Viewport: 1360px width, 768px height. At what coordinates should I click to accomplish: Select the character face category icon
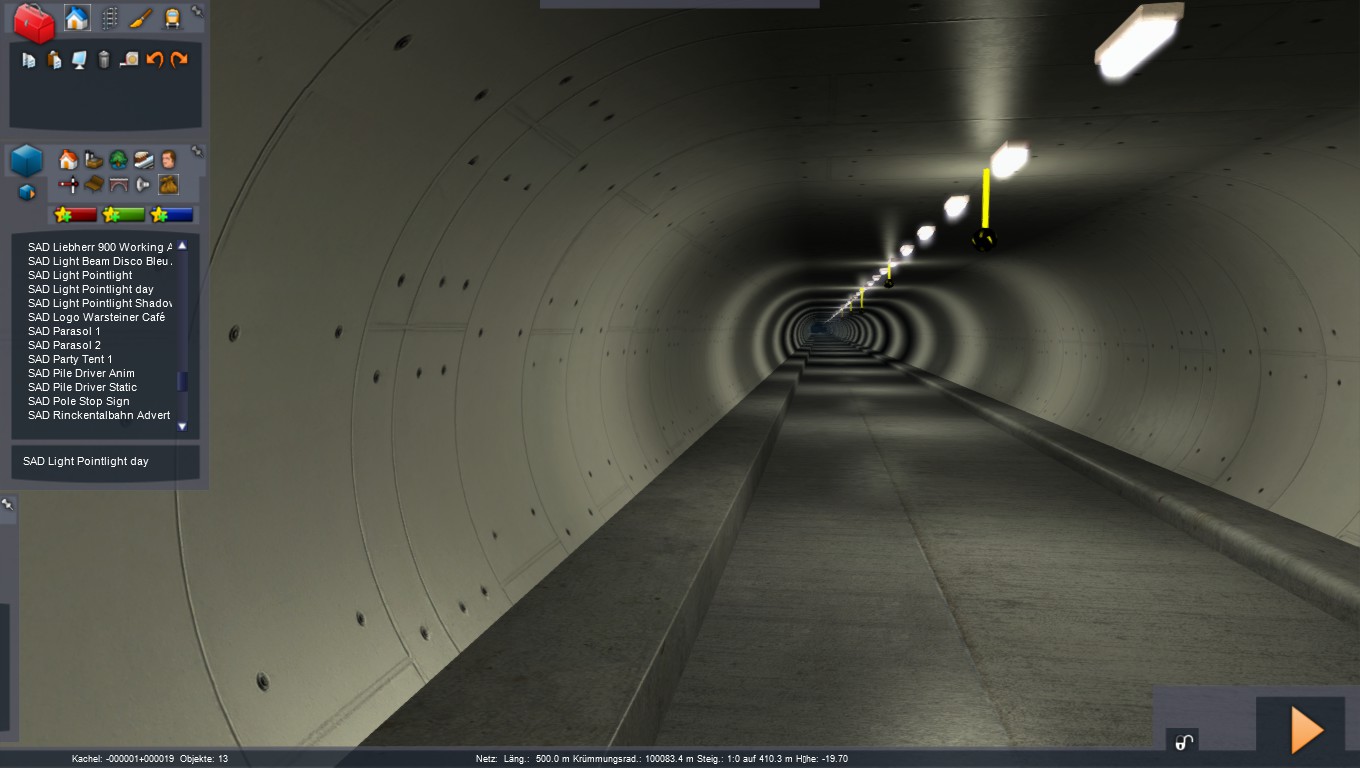168,160
